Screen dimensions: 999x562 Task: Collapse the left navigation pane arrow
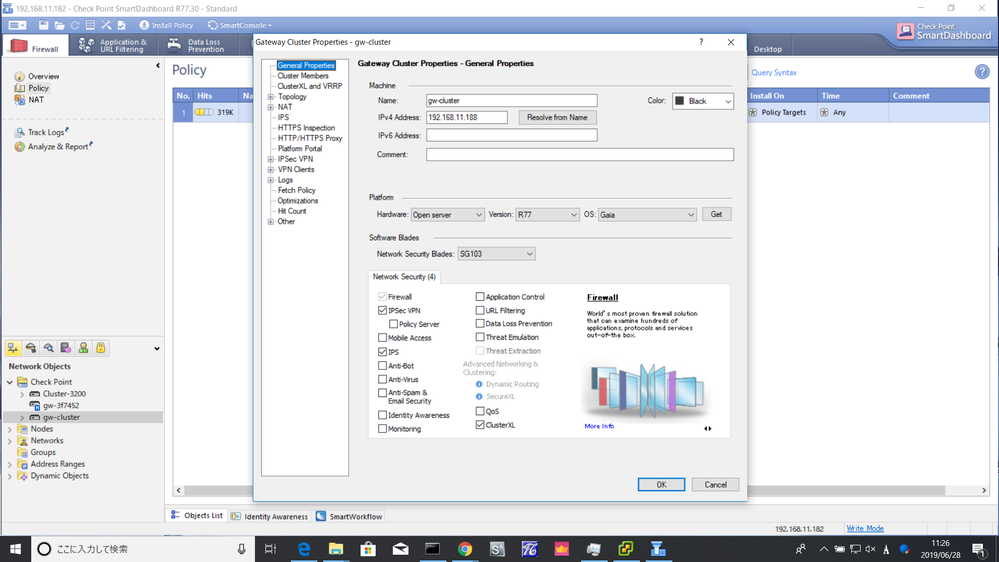(x=158, y=66)
